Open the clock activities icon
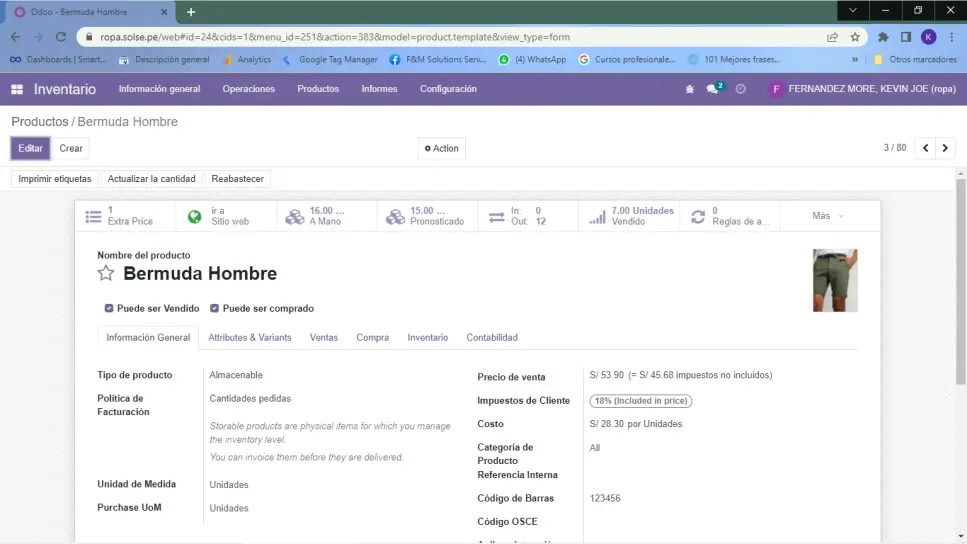 [741, 89]
